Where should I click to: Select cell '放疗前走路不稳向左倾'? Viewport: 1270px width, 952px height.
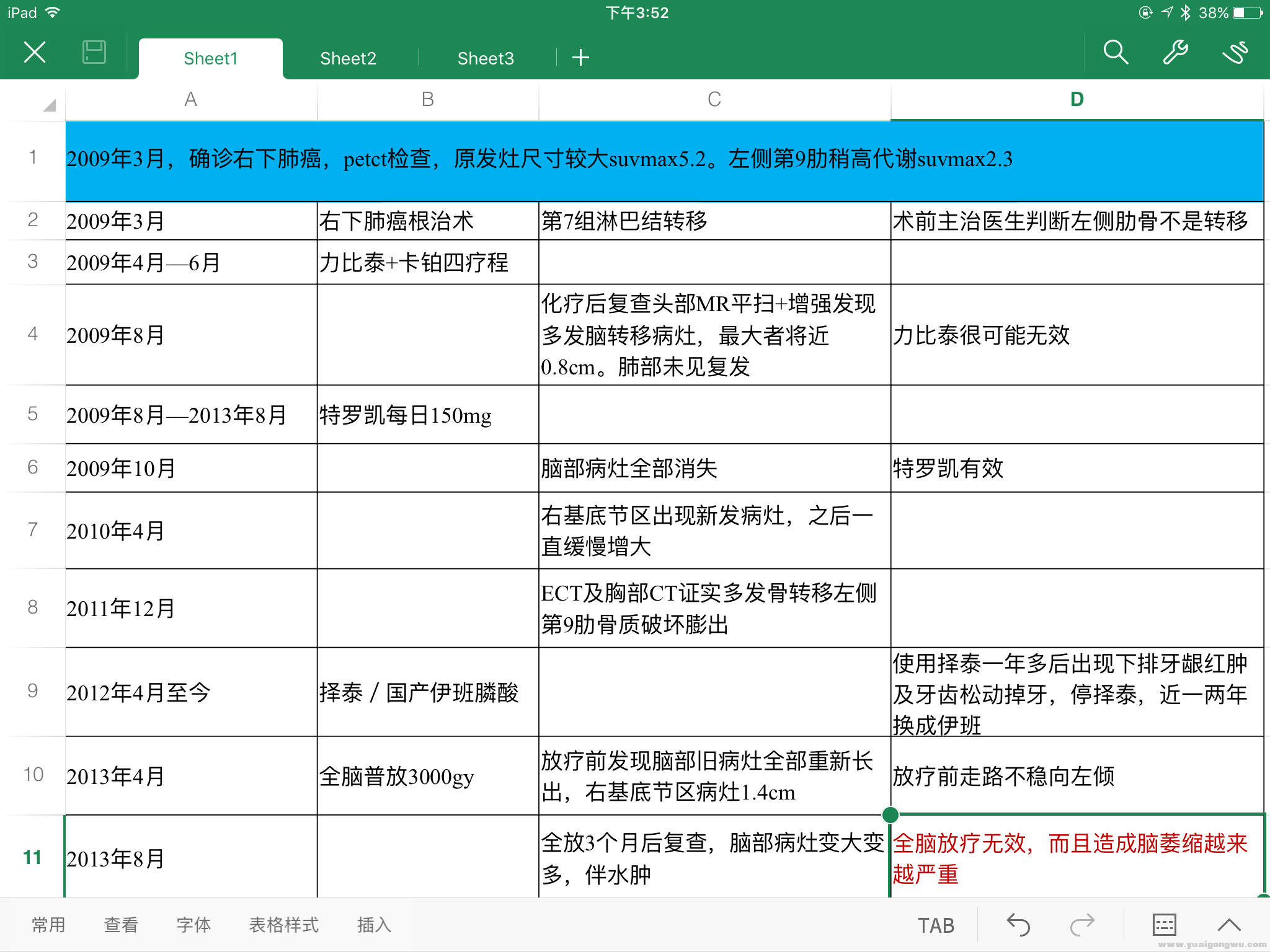1077,776
